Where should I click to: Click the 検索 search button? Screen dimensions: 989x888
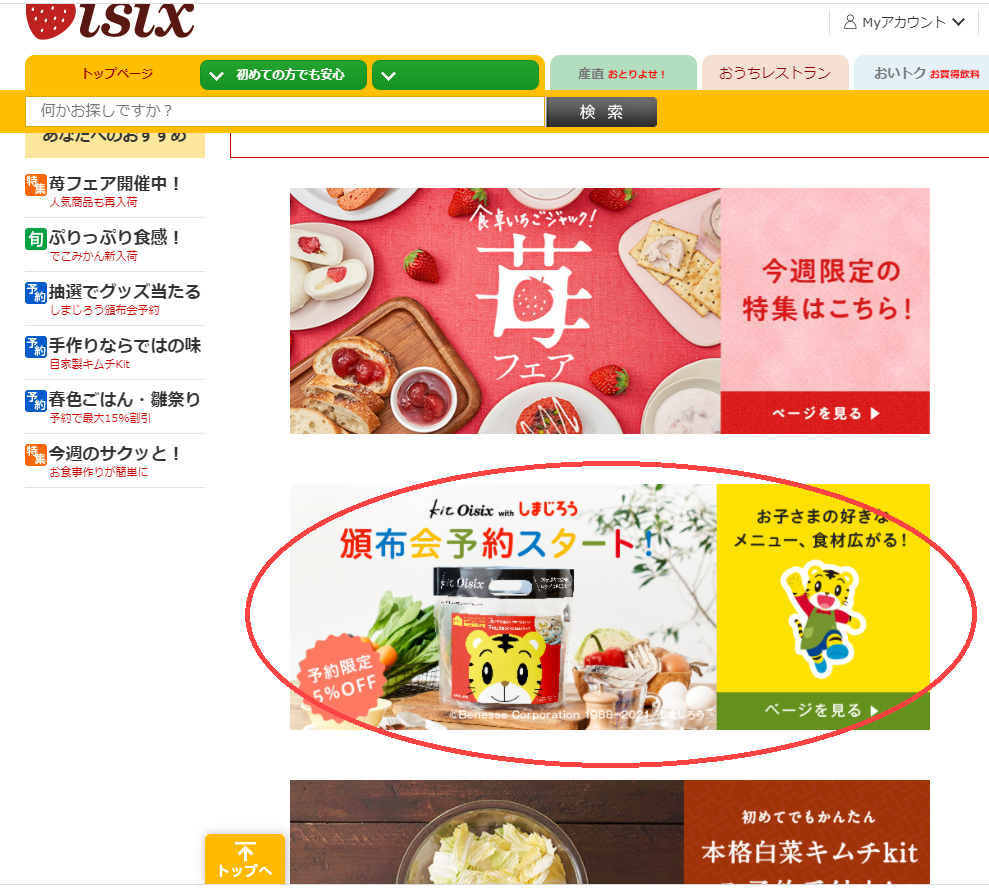tap(601, 112)
